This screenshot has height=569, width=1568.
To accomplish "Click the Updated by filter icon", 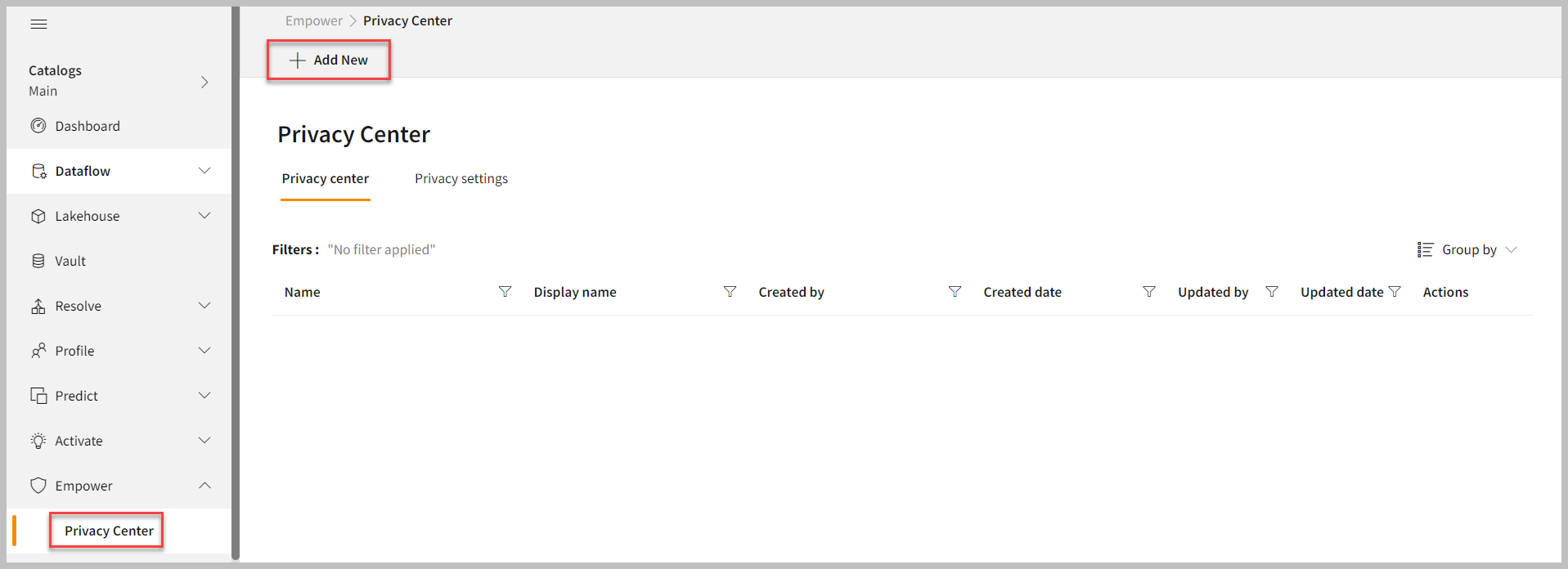I will pyautogui.click(x=1271, y=292).
